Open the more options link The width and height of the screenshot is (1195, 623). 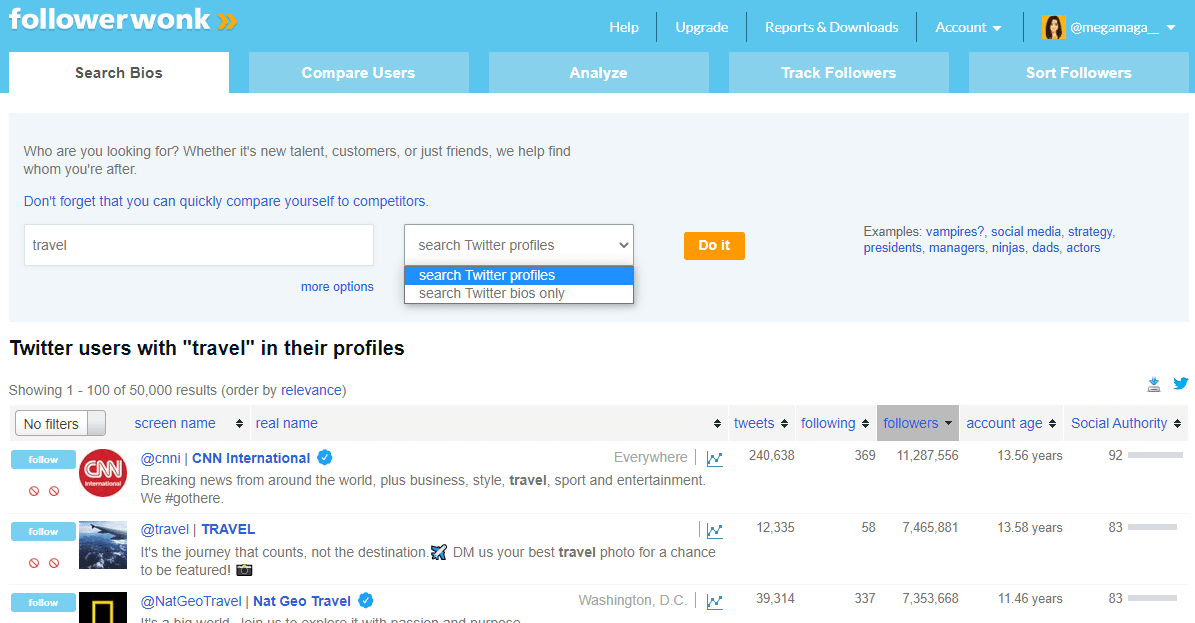coord(337,287)
